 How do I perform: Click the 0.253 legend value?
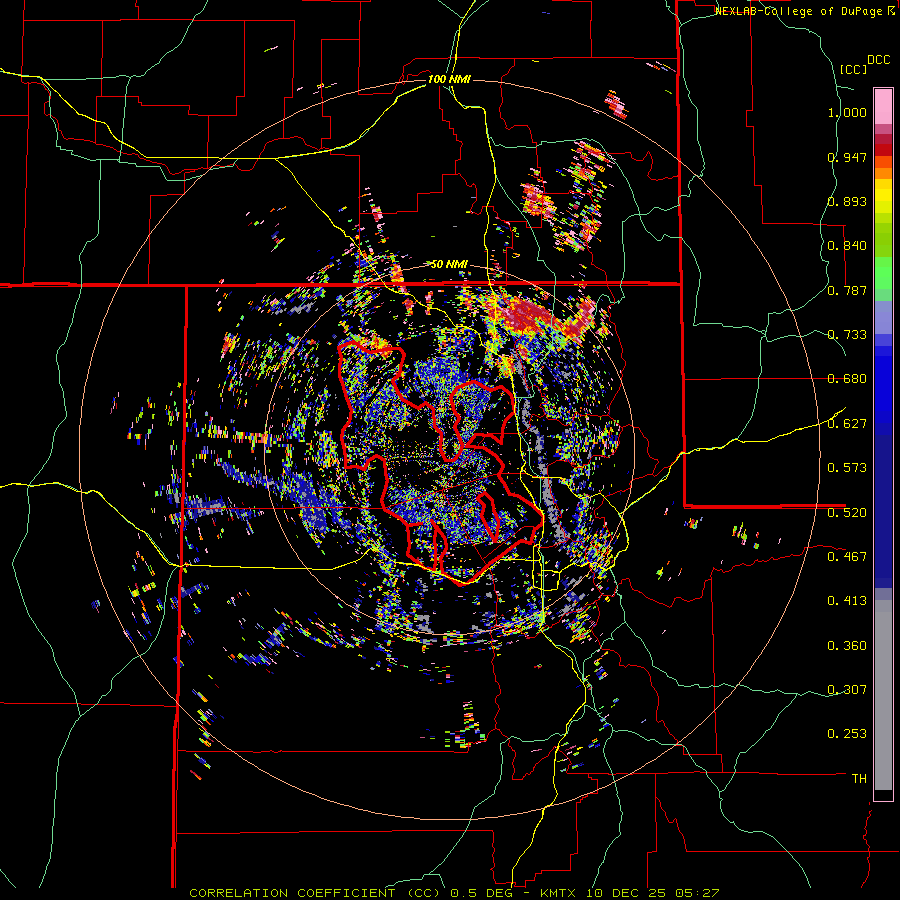(847, 734)
